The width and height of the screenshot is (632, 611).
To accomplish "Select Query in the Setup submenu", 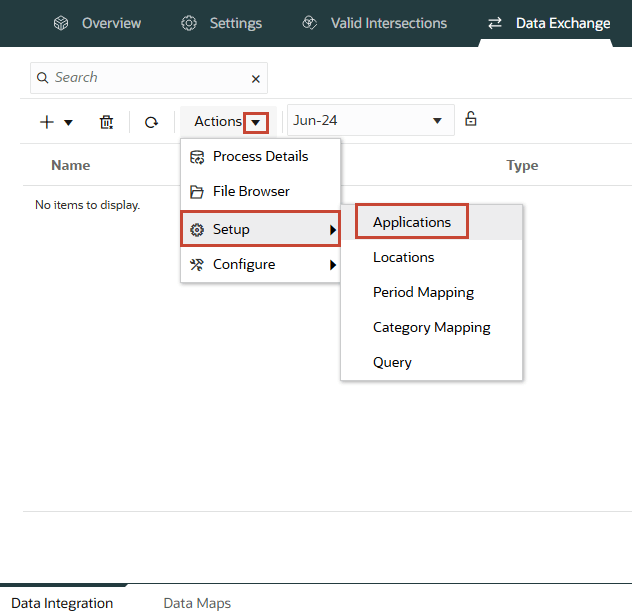I will coord(431,362).
